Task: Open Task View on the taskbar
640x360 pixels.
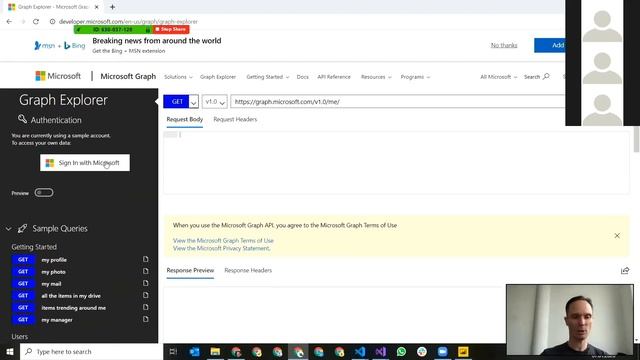Action: pyautogui.click(x=173, y=351)
